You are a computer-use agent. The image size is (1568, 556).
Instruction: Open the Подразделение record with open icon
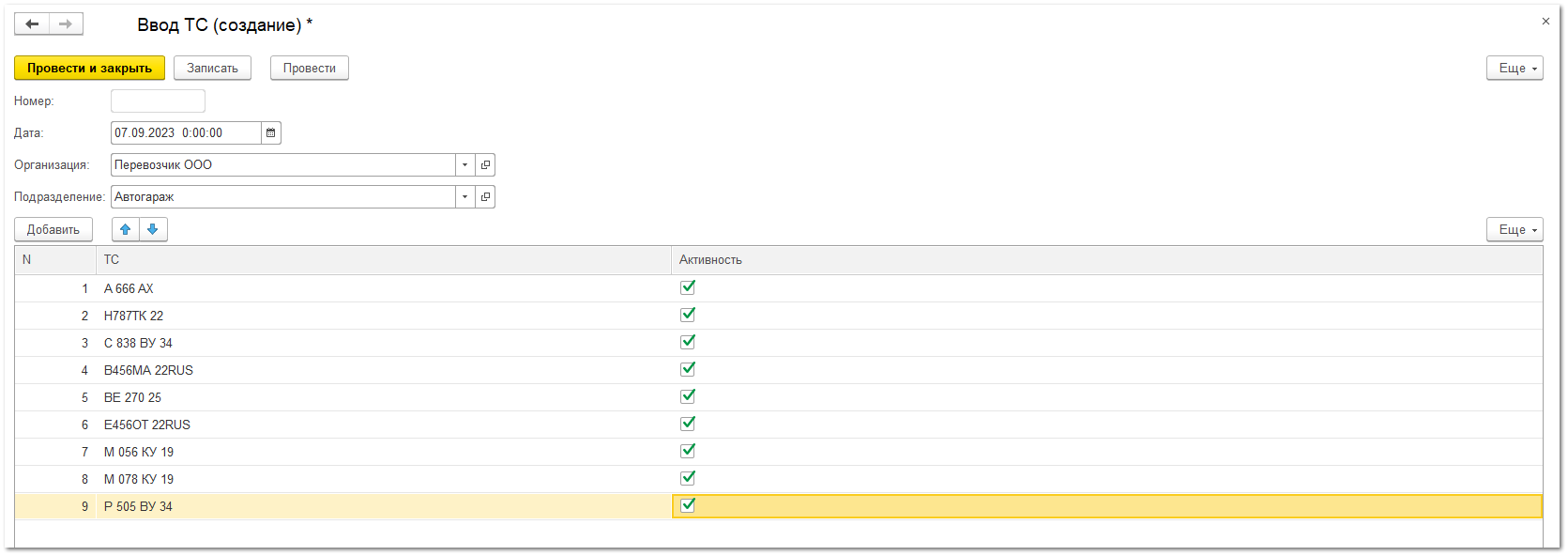[x=485, y=197]
